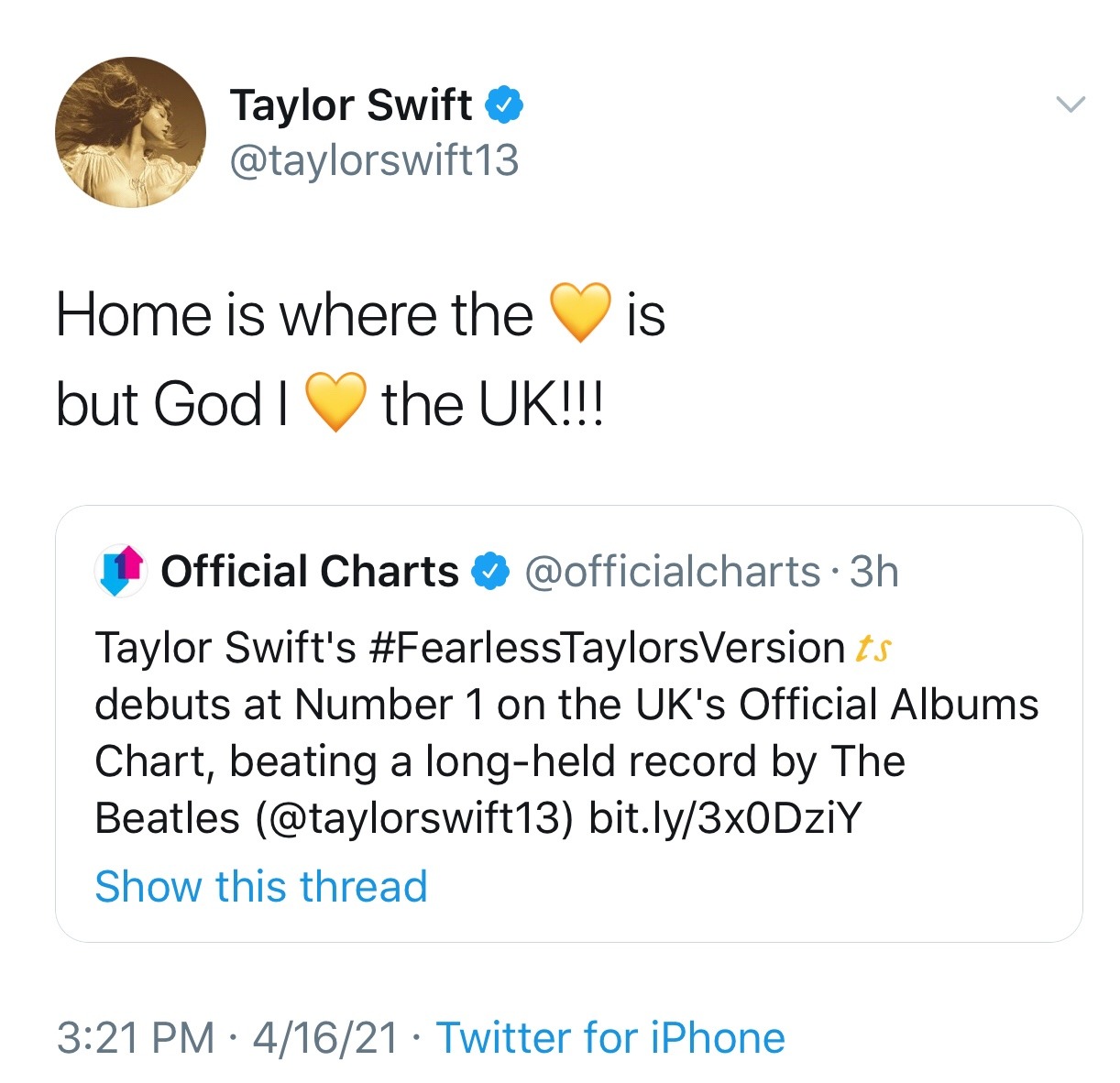
Task: Click the golden "ts" hashtag emoji
Action: [873, 648]
